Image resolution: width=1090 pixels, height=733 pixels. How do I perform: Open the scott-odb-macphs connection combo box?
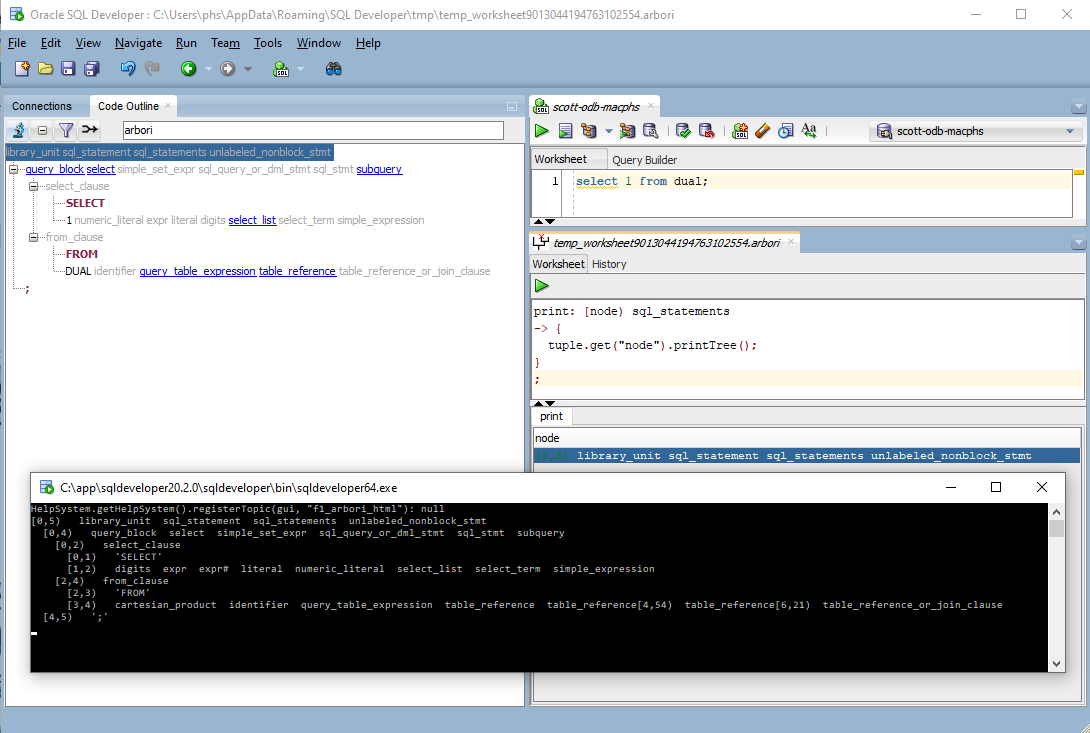[x=975, y=131]
